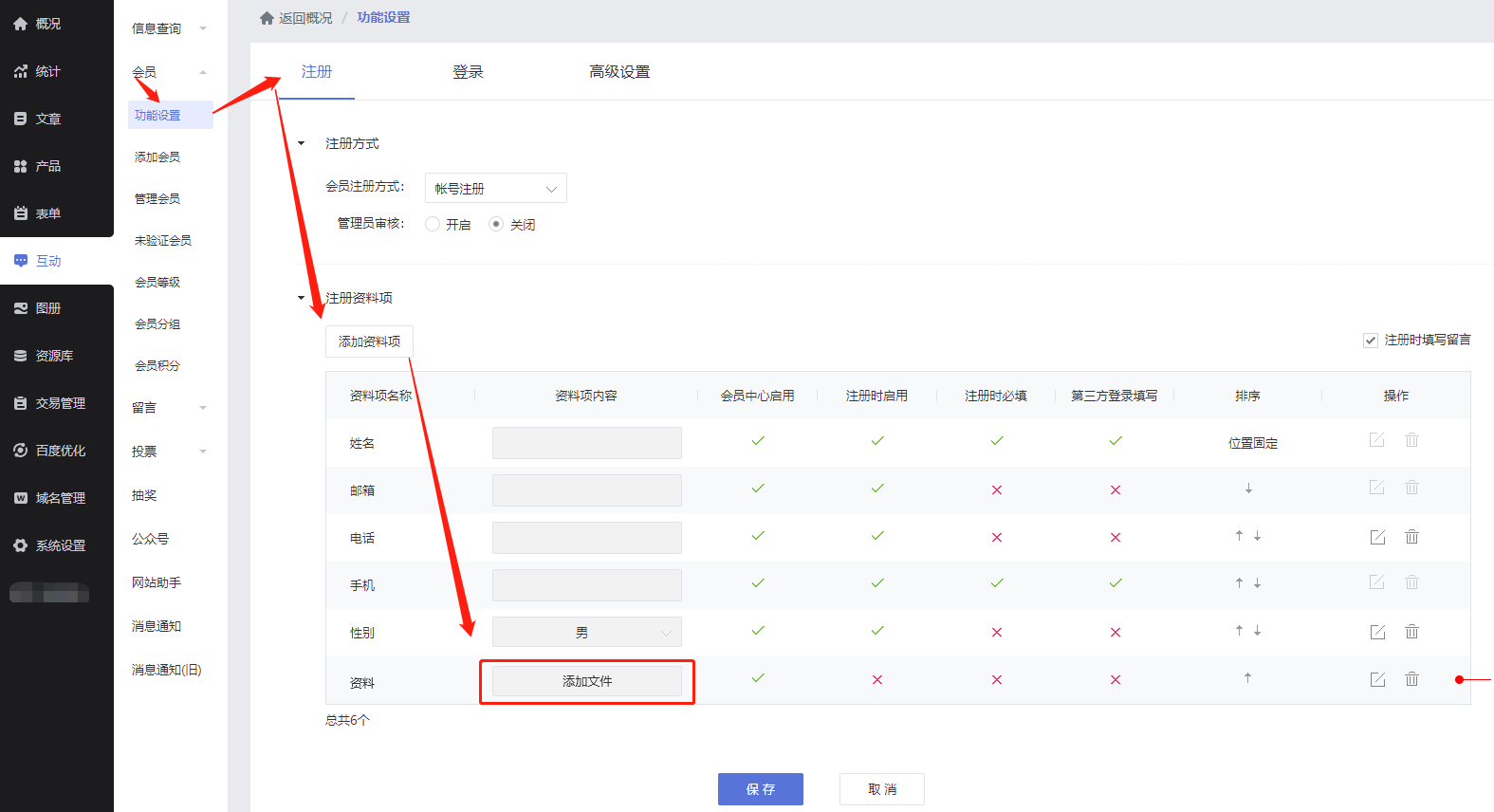The image size is (1494, 812).
Task: Toggle the 注册时填写留言 checkbox
Action: (x=1371, y=341)
